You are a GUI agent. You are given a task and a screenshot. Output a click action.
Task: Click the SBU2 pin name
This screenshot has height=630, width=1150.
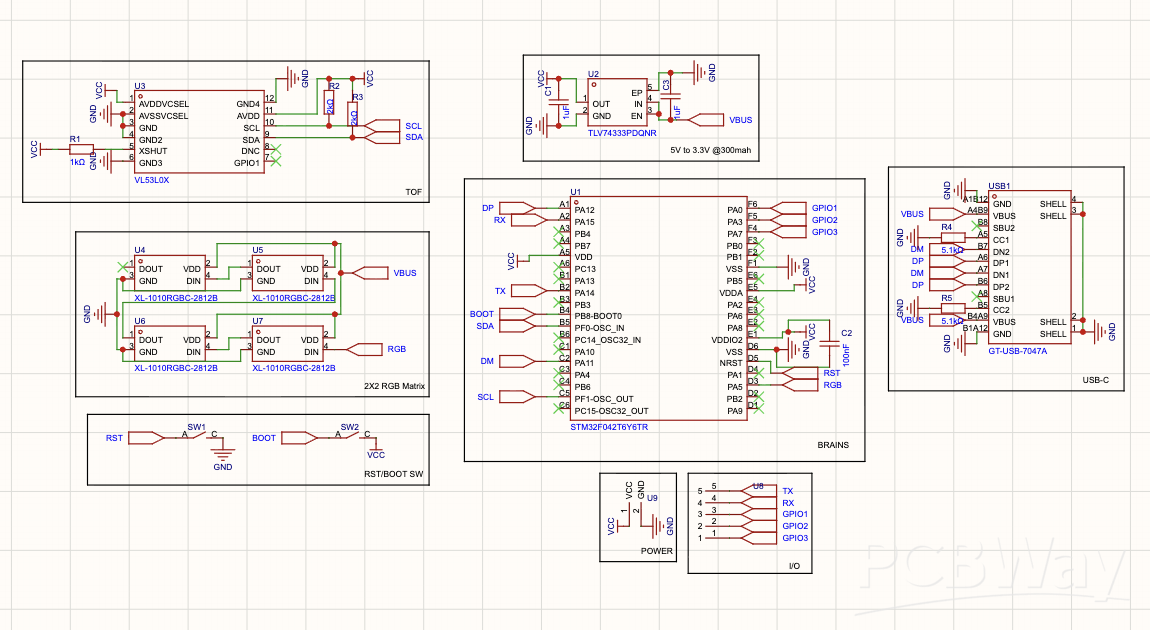point(1004,228)
